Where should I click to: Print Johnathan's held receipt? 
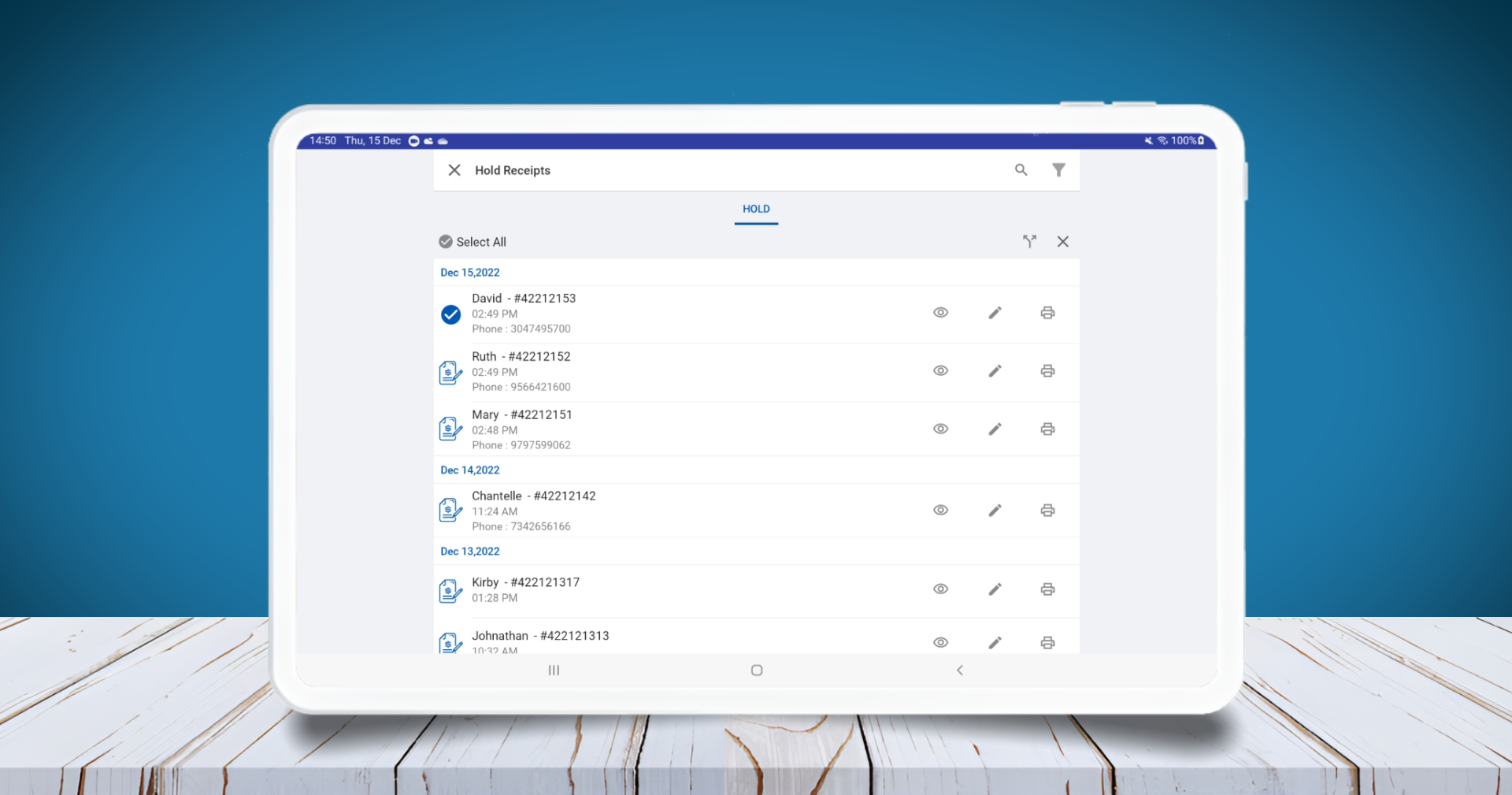[x=1047, y=643]
